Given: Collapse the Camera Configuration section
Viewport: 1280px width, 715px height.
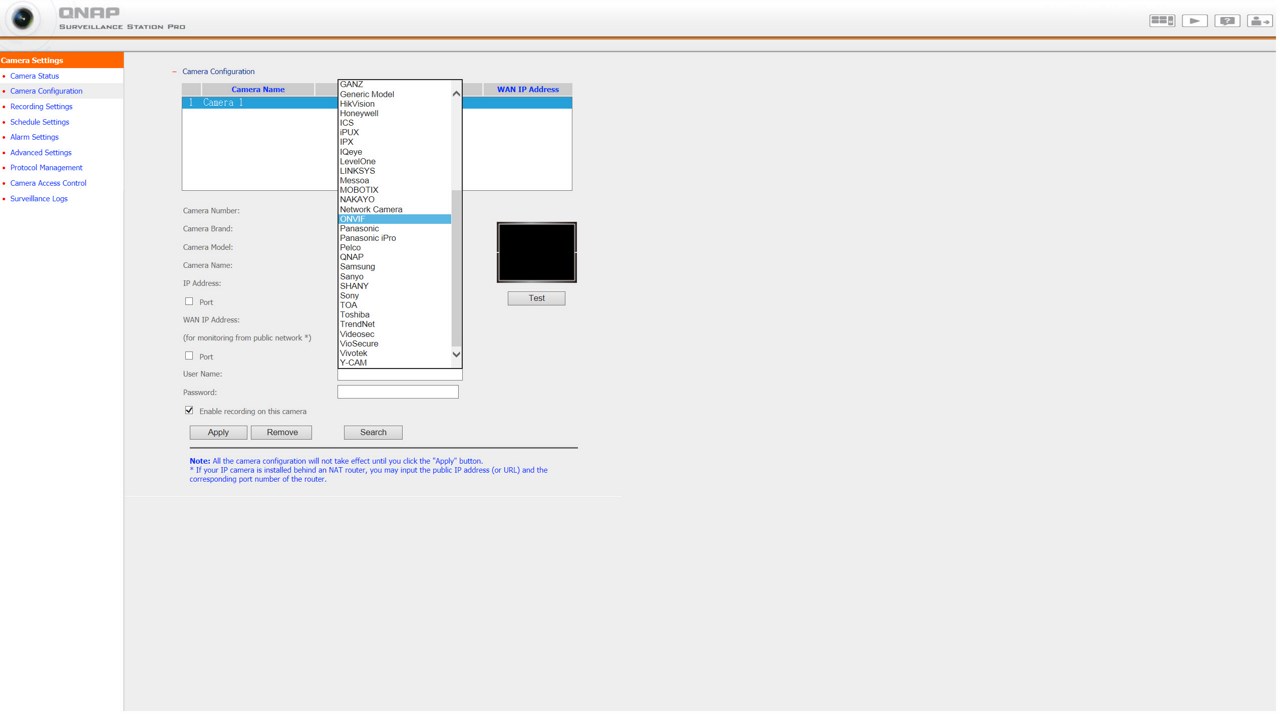Looking at the screenshot, I should click(174, 72).
